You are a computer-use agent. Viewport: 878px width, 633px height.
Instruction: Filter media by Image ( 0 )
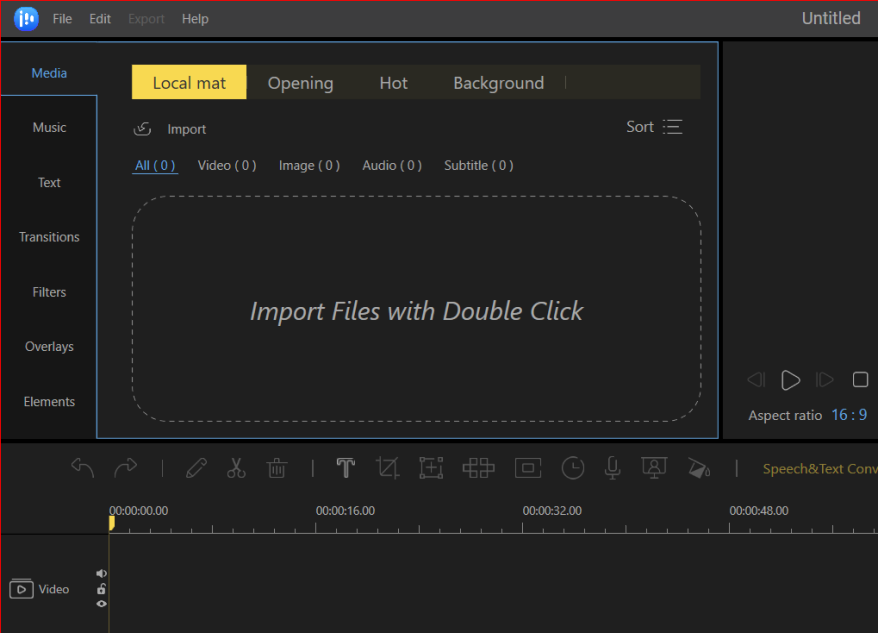pos(310,166)
